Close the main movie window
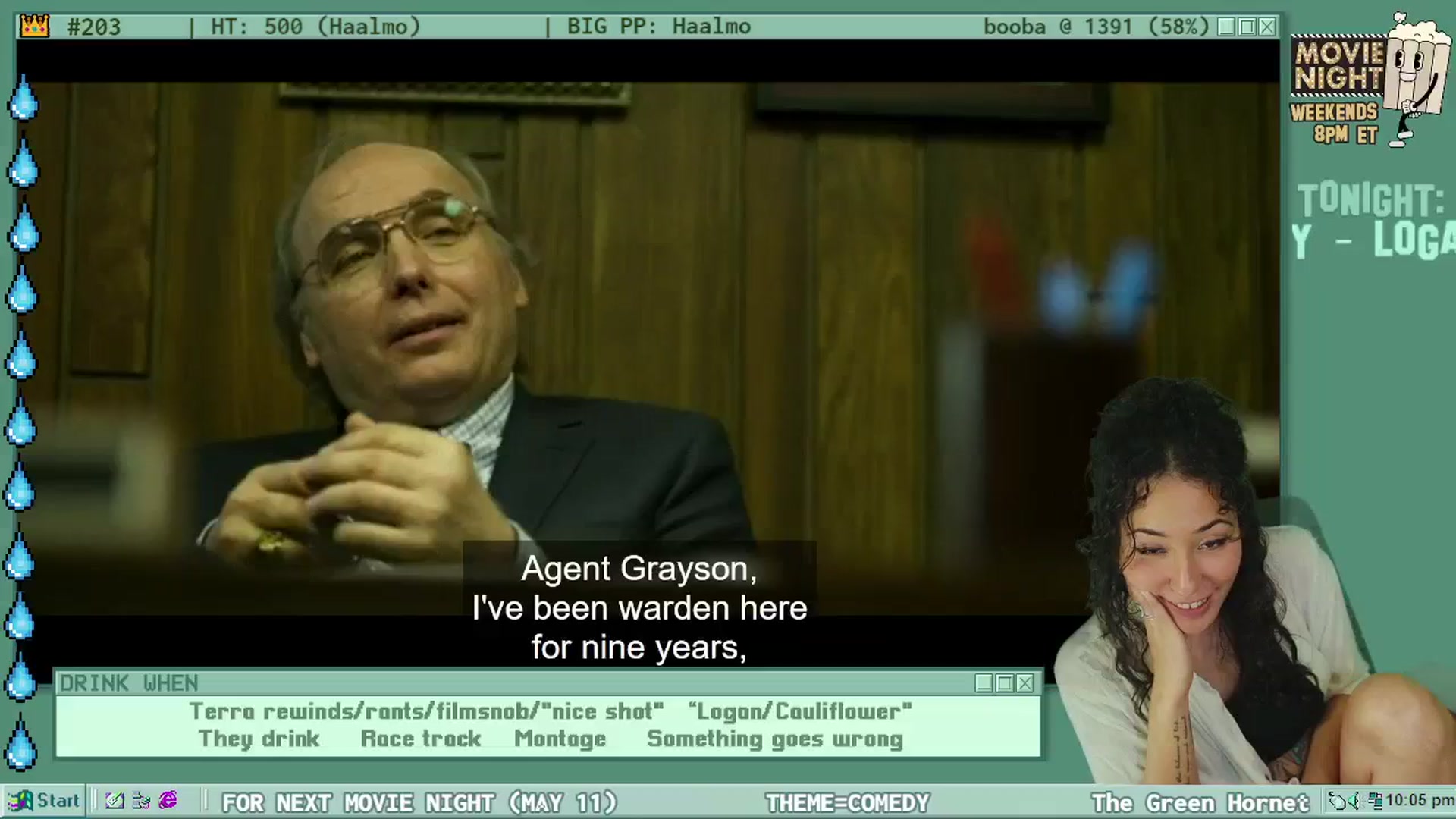 click(1267, 27)
